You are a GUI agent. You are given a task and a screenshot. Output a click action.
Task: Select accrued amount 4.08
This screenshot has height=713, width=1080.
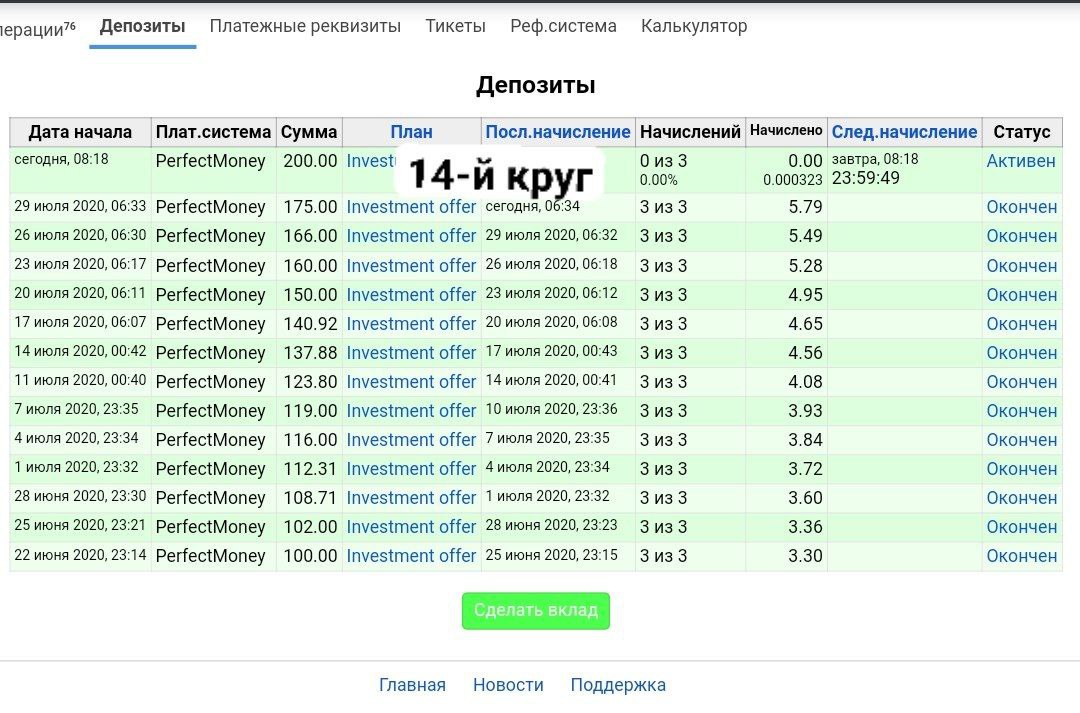pyautogui.click(x=805, y=381)
